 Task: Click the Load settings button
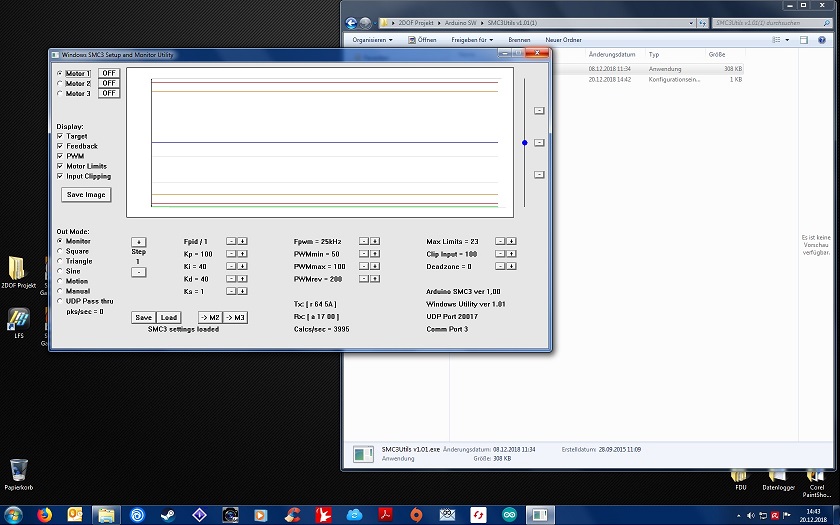coord(169,317)
